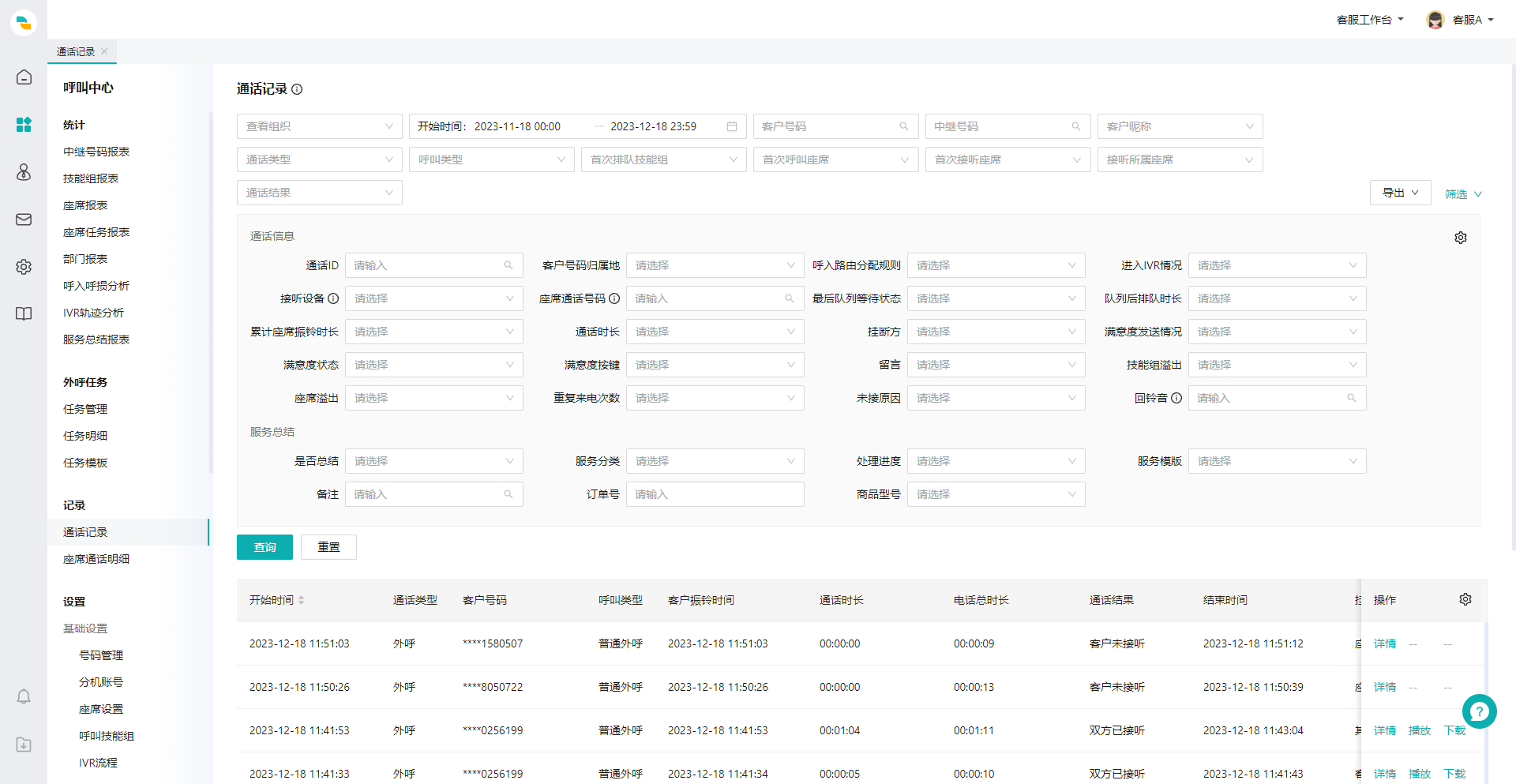Open the customer icon in left sidebar
This screenshot has width=1516, height=784.
point(24,172)
